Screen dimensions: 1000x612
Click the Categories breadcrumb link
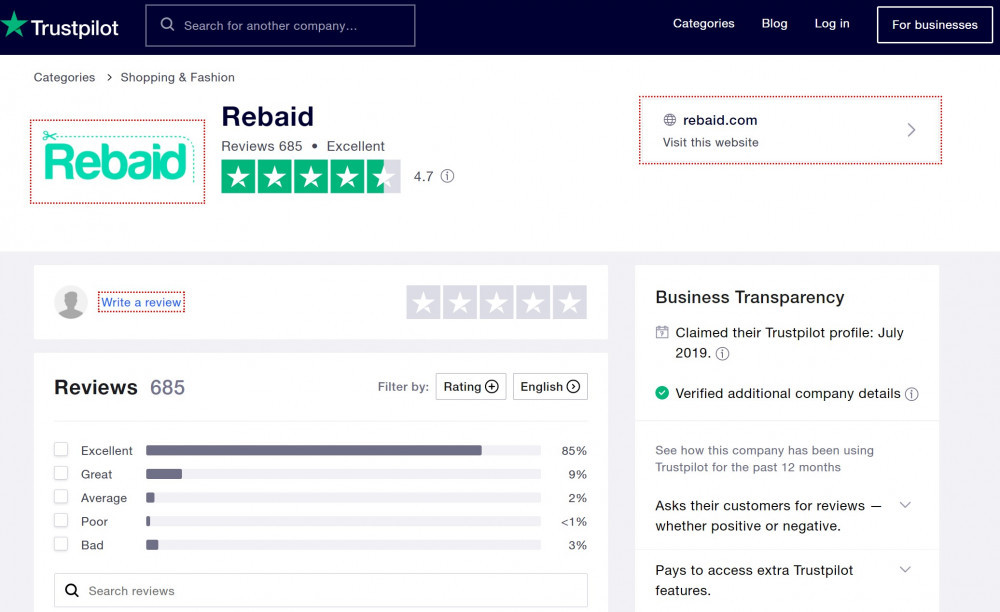point(64,77)
